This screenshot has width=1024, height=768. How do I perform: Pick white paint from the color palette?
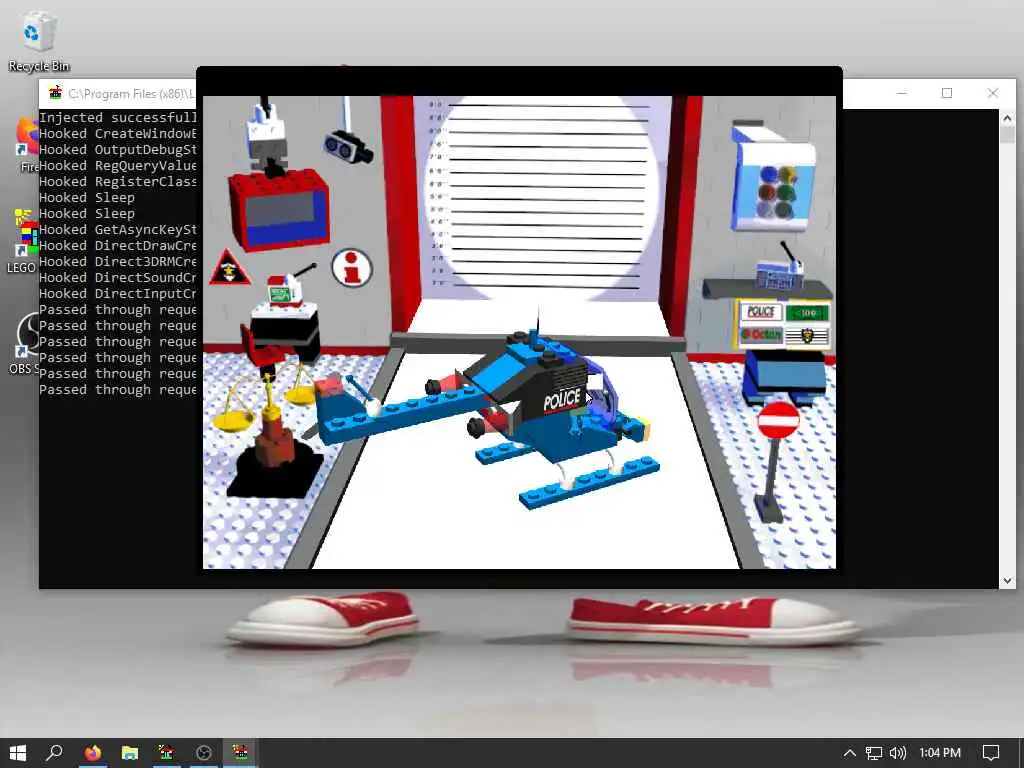pyautogui.click(x=767, y=210)
